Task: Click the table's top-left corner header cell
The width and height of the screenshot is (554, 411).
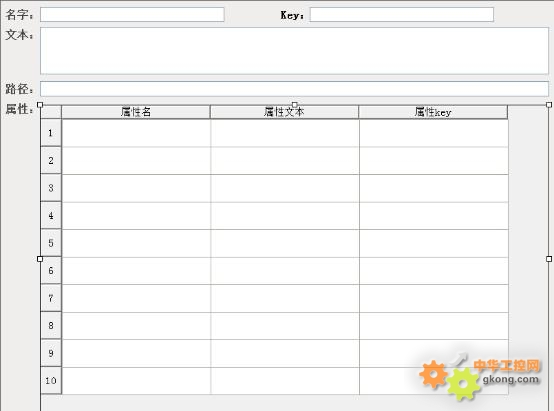Action: [x=51, y=112]
